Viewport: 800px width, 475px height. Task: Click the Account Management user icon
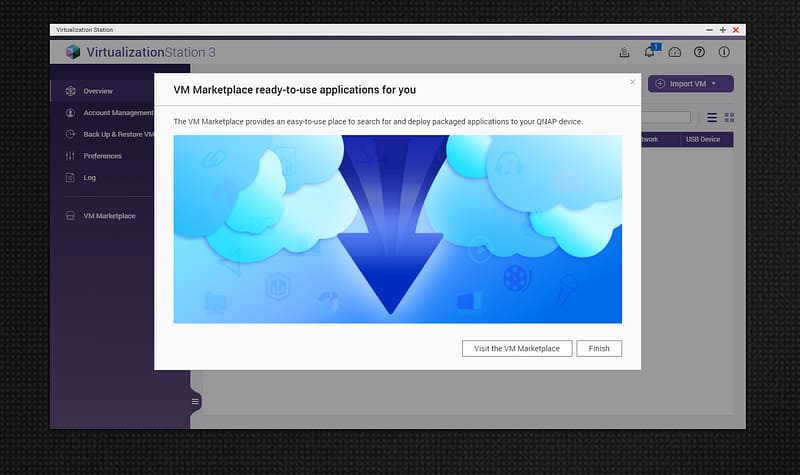coord(70,113)
